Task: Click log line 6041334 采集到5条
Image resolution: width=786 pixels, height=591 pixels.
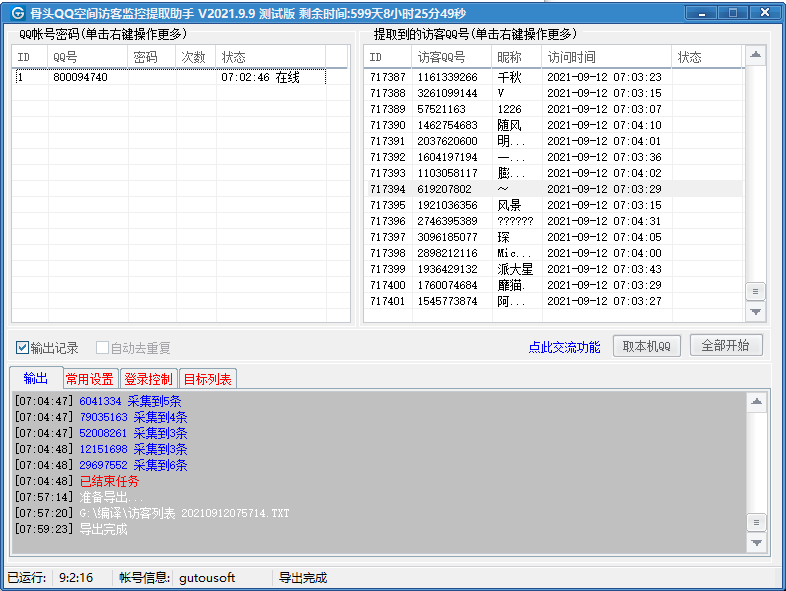Action: [x=98, y=401]
